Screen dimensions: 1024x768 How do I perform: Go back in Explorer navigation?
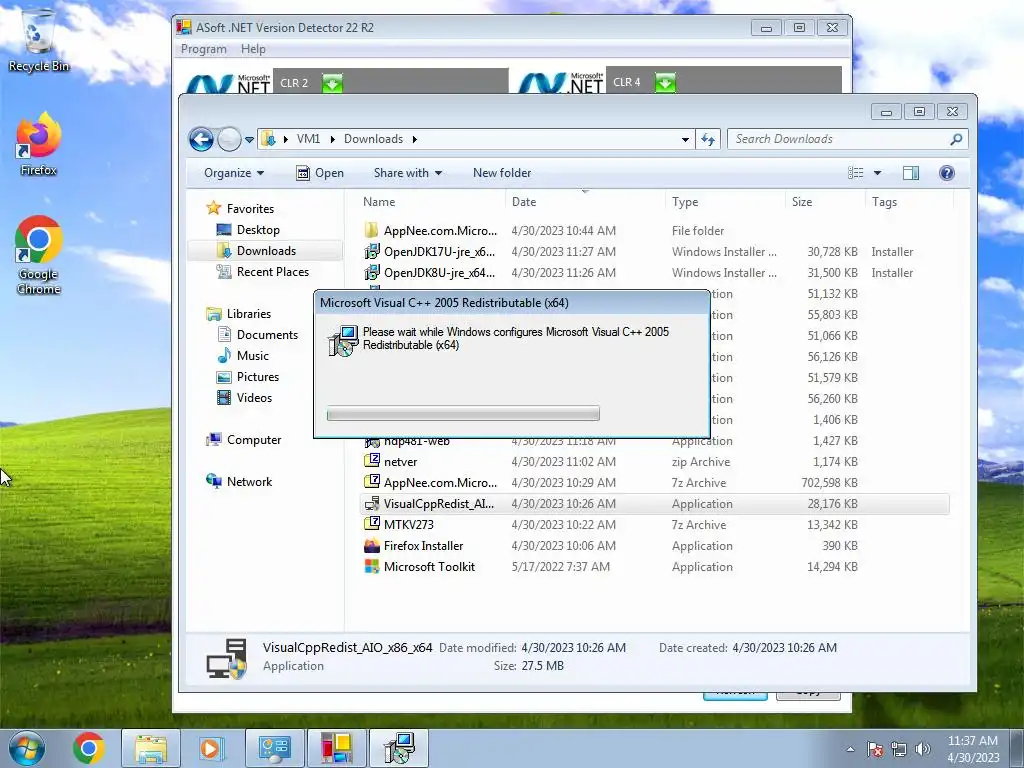(x=201, y=139)
